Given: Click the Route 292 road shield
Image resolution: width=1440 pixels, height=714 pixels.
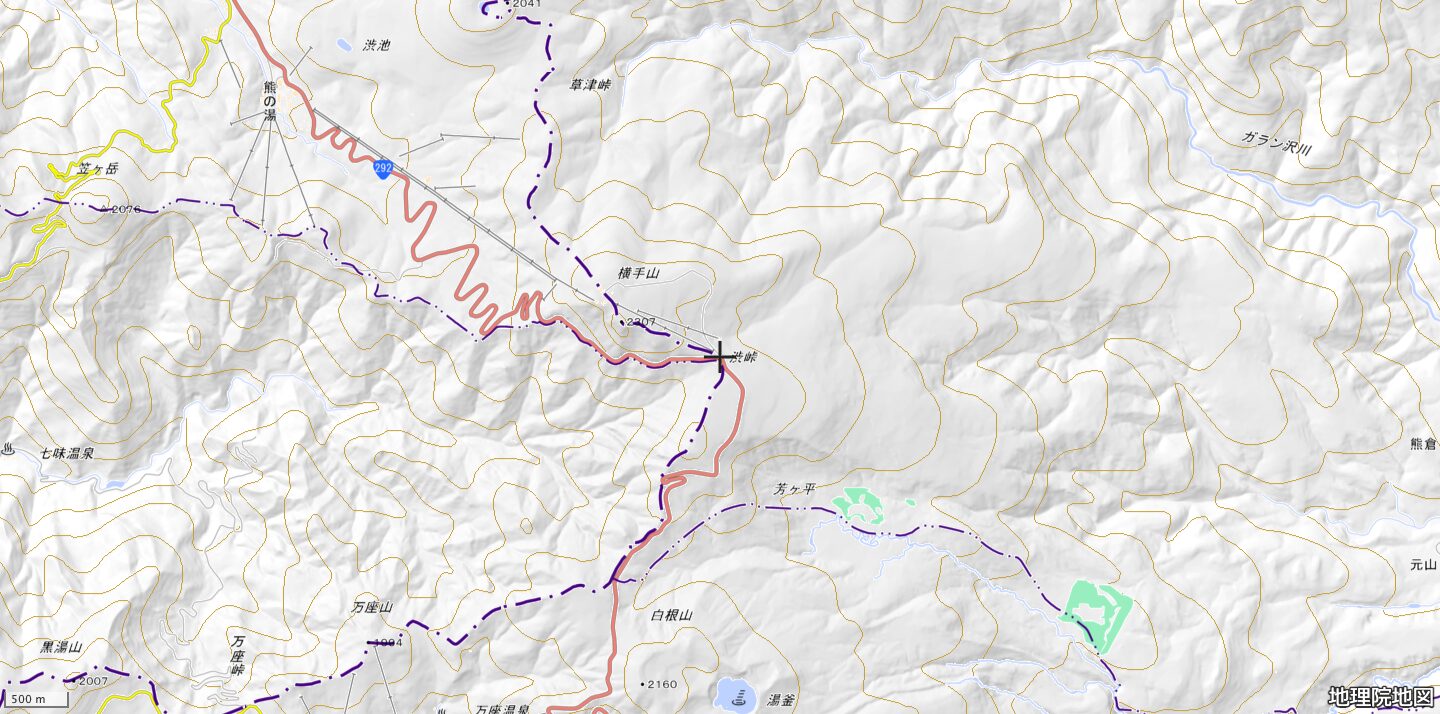Looking at the screenshot, I should pos(382,168).
